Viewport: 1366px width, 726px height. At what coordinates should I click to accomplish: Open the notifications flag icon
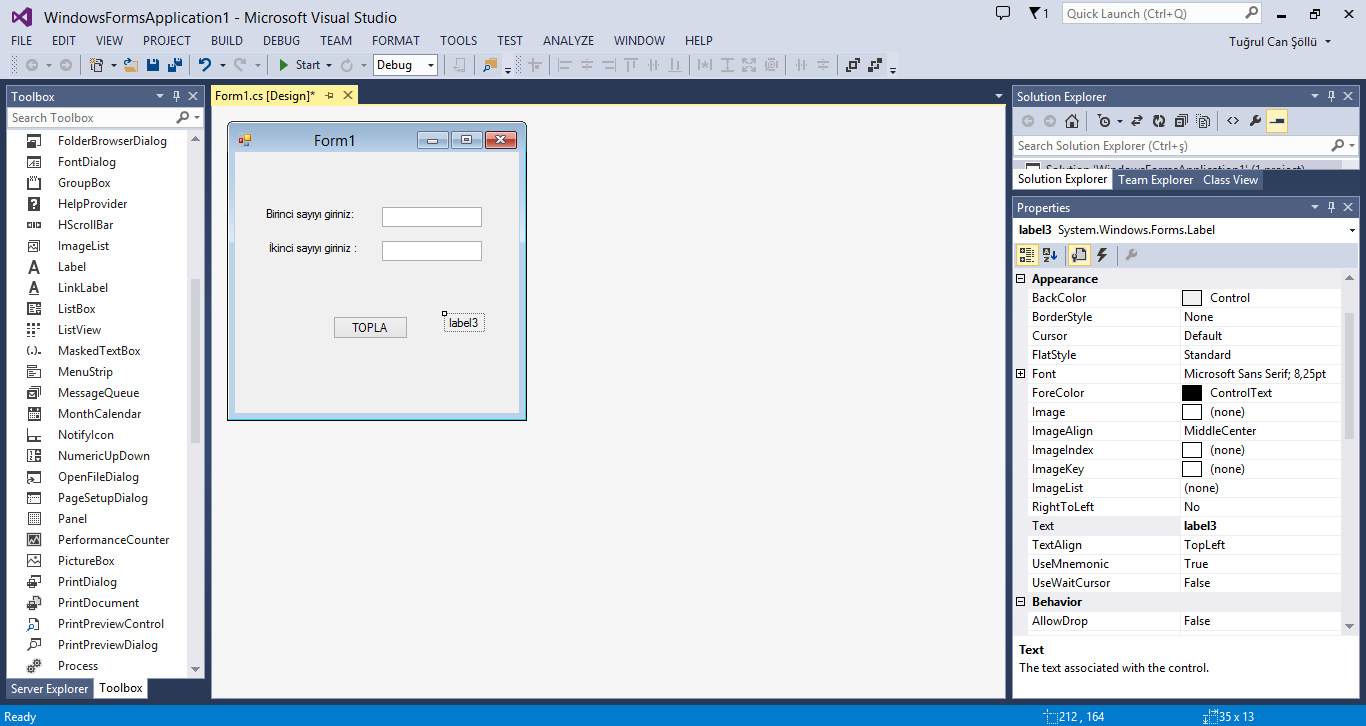point(1038,14)
